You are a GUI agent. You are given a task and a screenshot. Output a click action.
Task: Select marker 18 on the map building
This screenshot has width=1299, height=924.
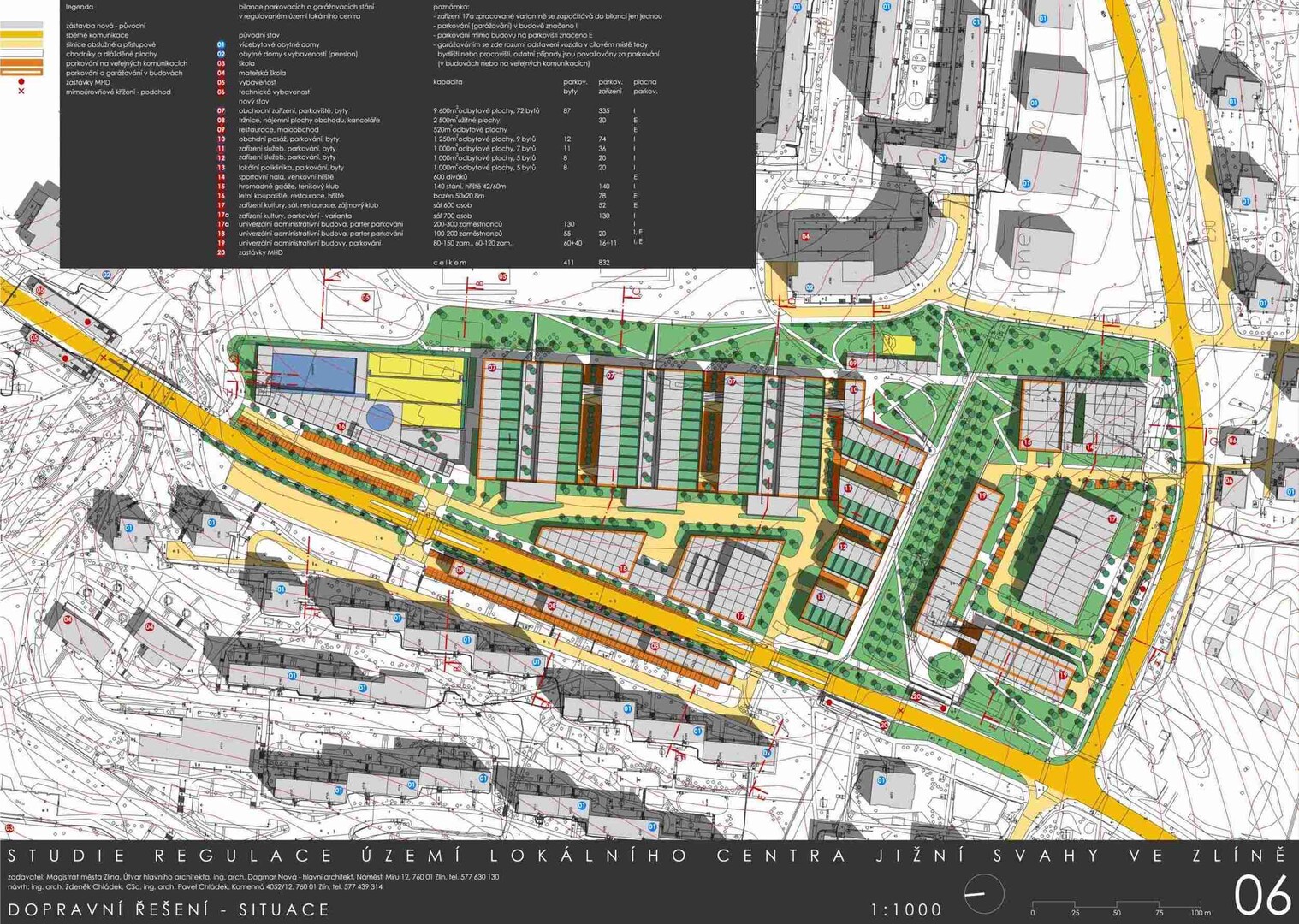[622, 568]
